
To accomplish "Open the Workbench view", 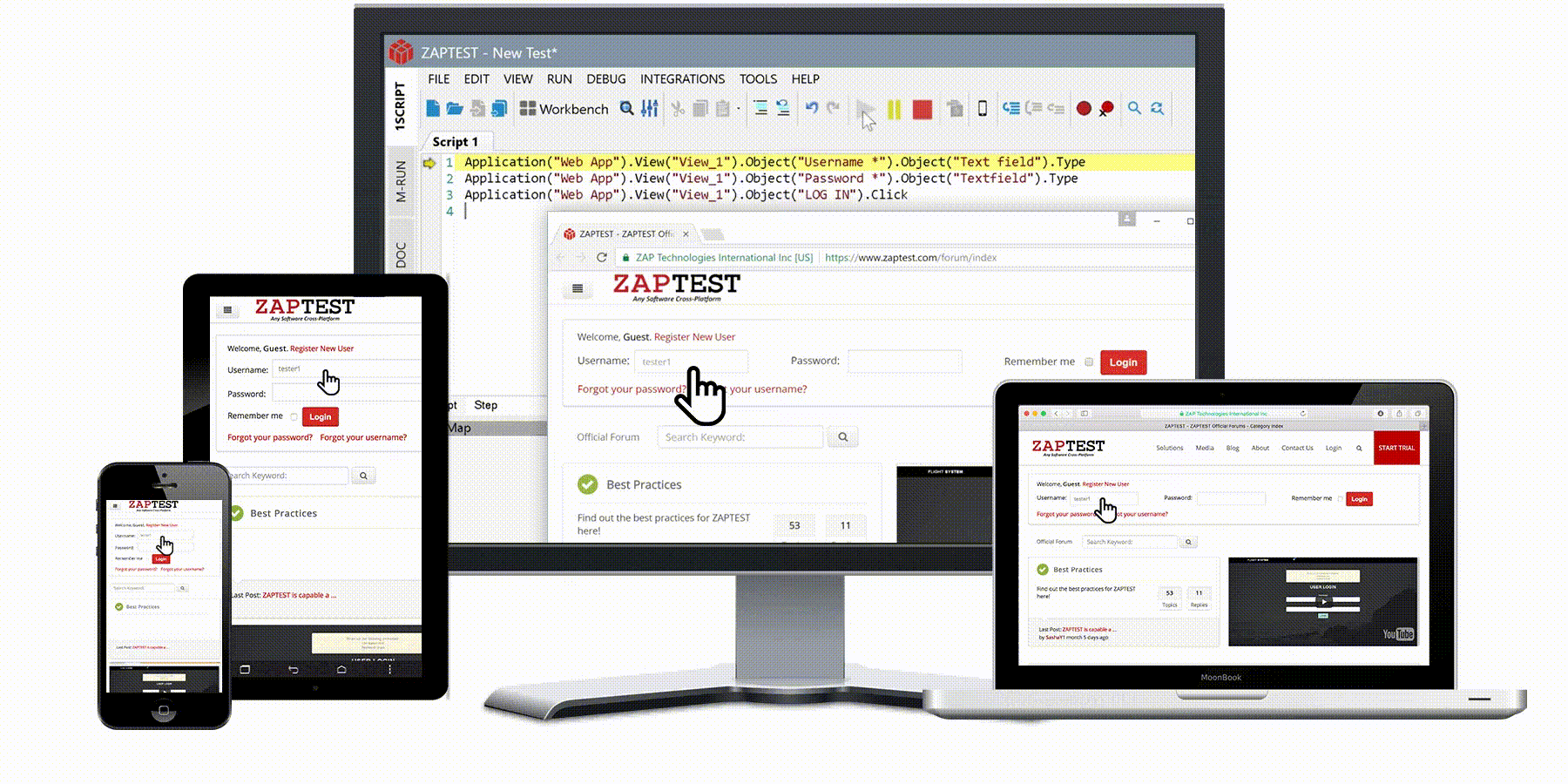I will click(564, 109).
